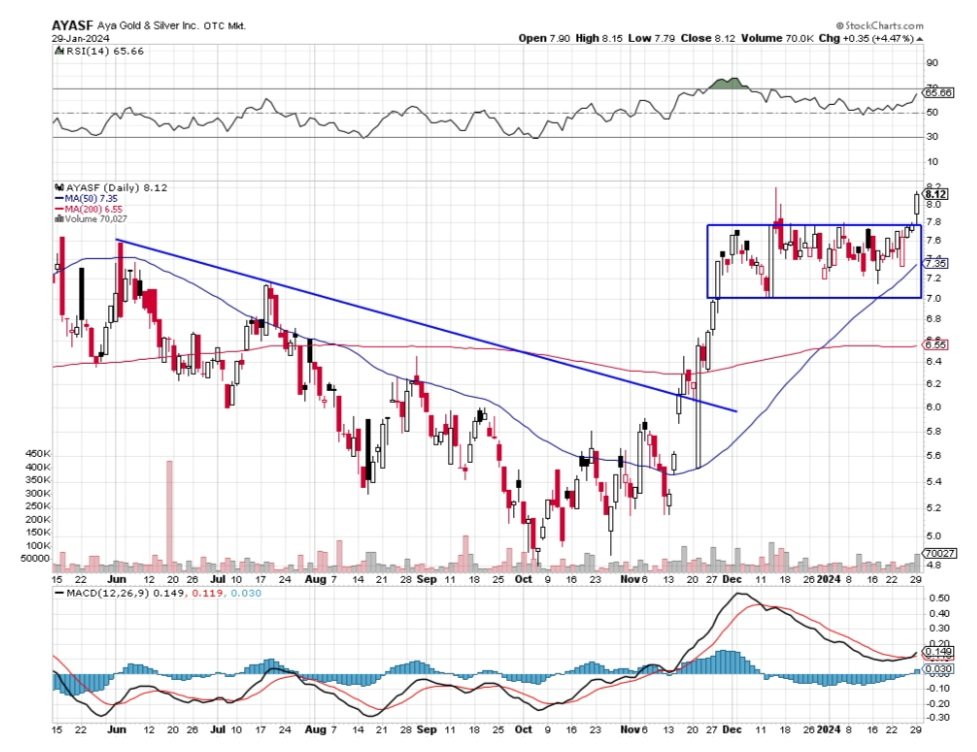The image size is (977, 752).
Task: Click the RSI(14) 65.66 legend label
Action: click(104, 51)
